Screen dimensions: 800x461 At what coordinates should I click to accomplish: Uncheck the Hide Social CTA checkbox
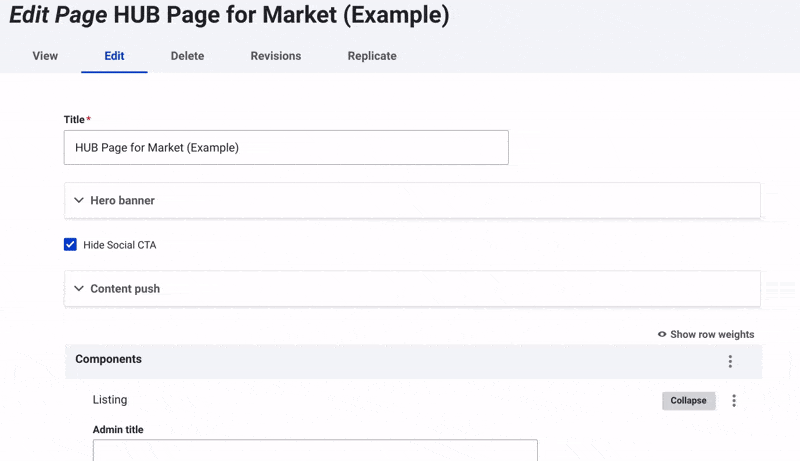tap(70, 244)
